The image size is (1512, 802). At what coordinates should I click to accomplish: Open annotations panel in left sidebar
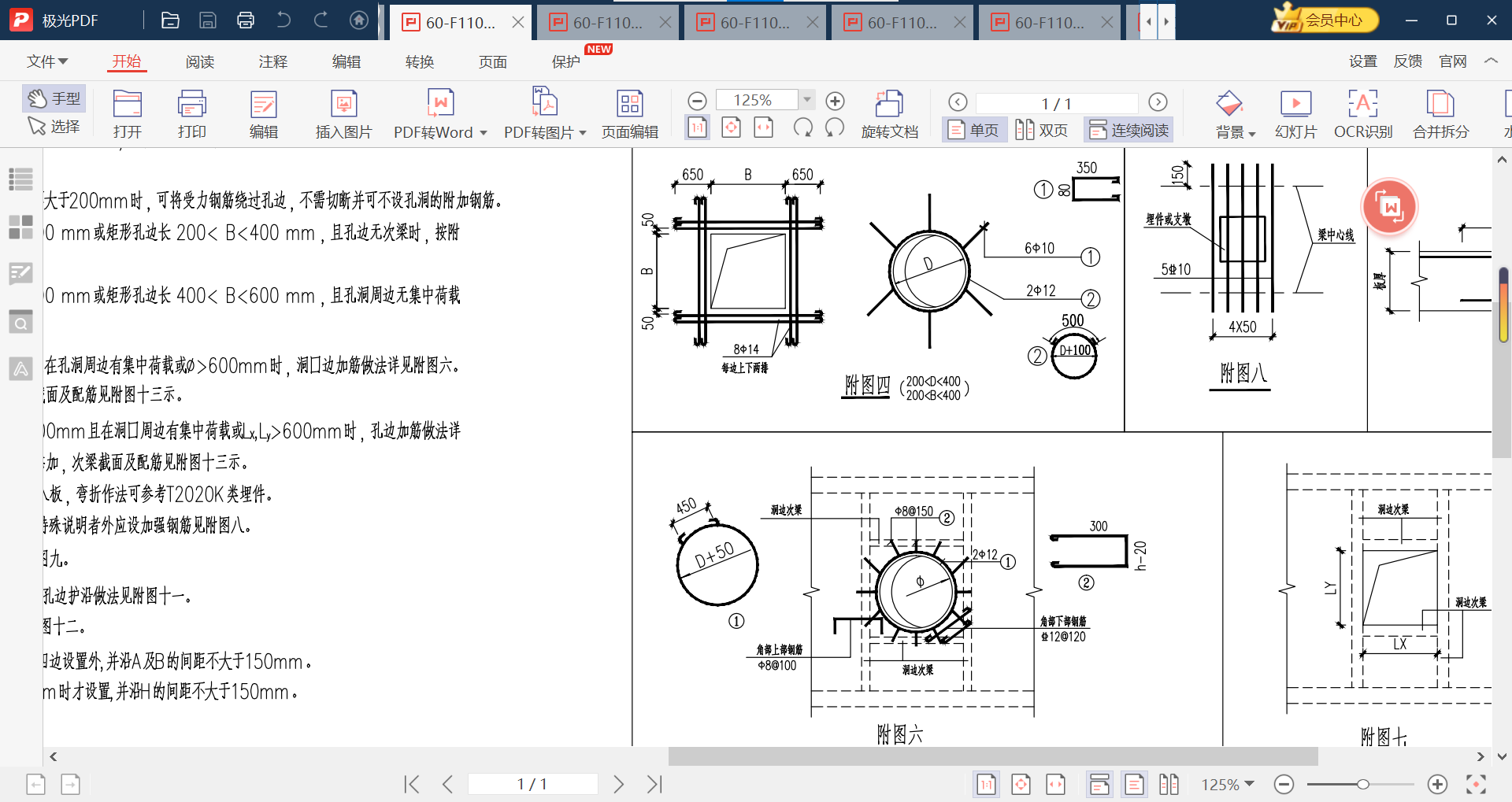pos(20,274)
